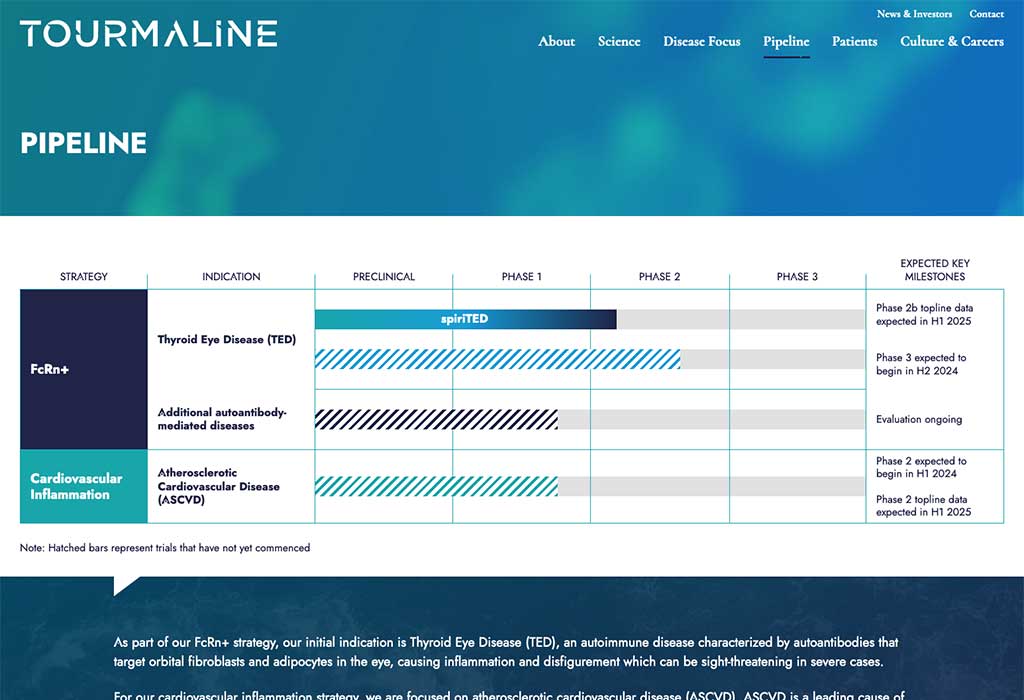Select the Thyroid Eye Disease (TED) indication
Image resolution: width=1024 pixels, height=700 pixels.
226,339
